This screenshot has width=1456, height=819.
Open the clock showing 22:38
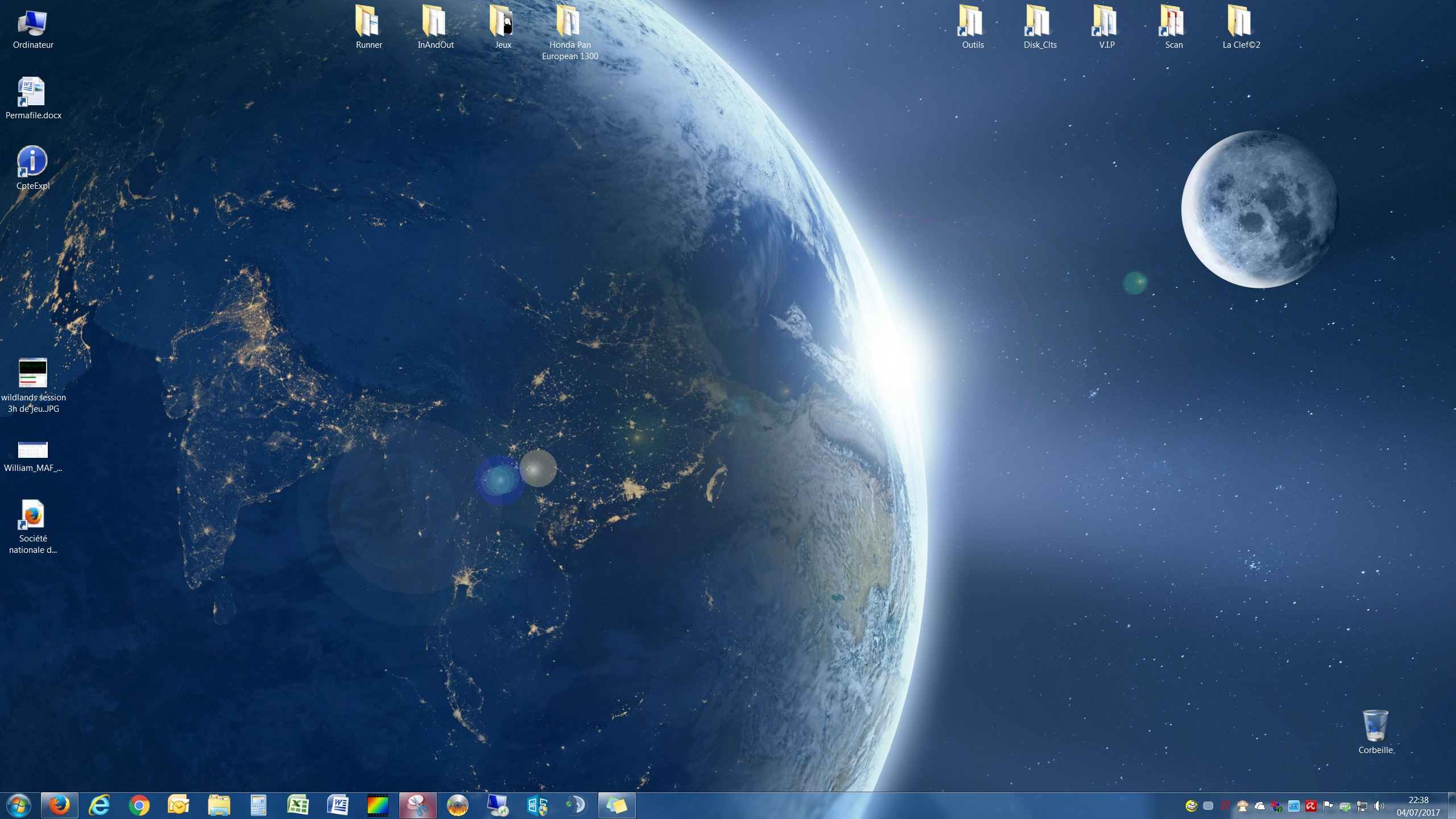1418,806
